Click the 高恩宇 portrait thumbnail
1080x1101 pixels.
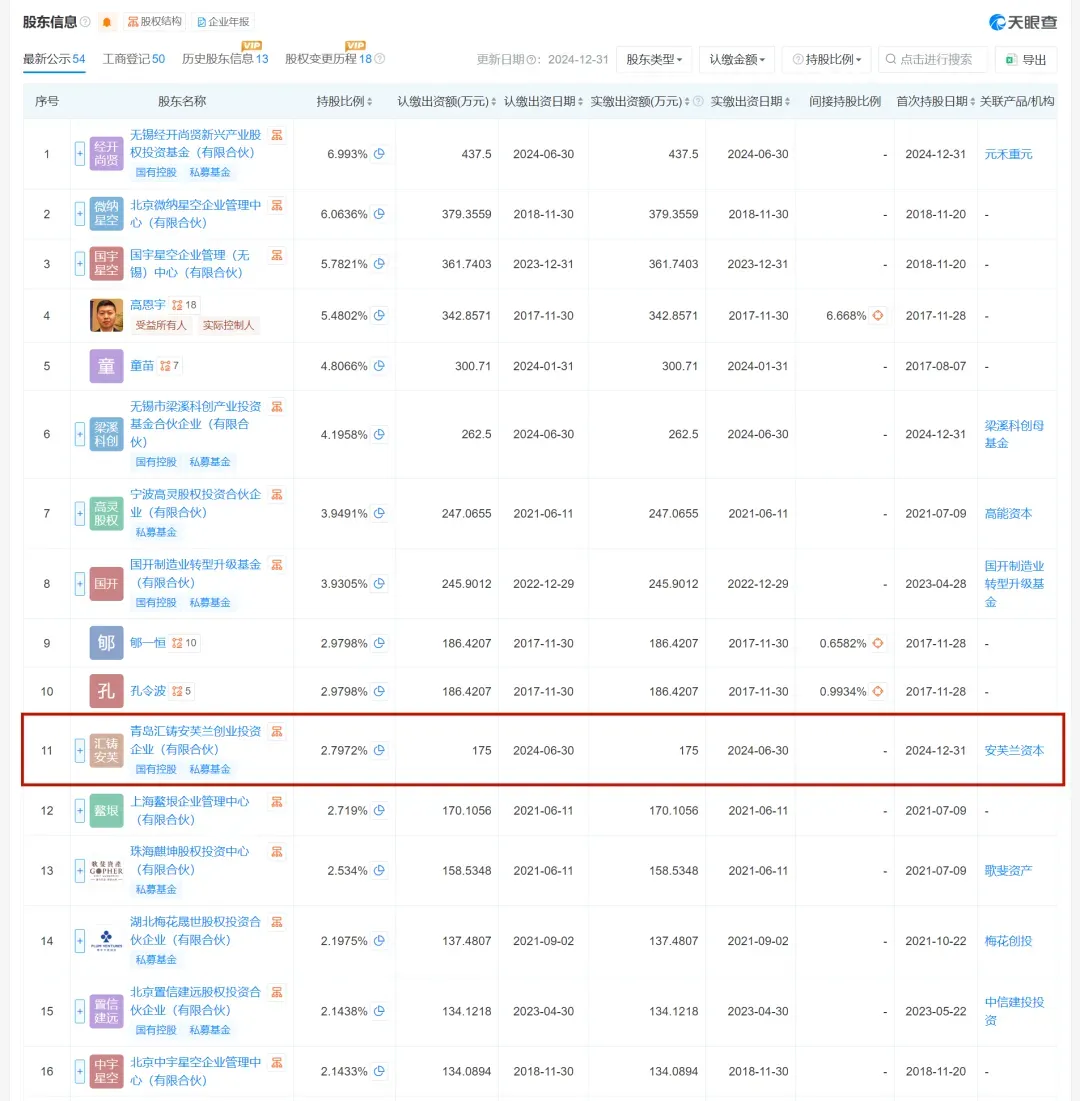point(106,315)
